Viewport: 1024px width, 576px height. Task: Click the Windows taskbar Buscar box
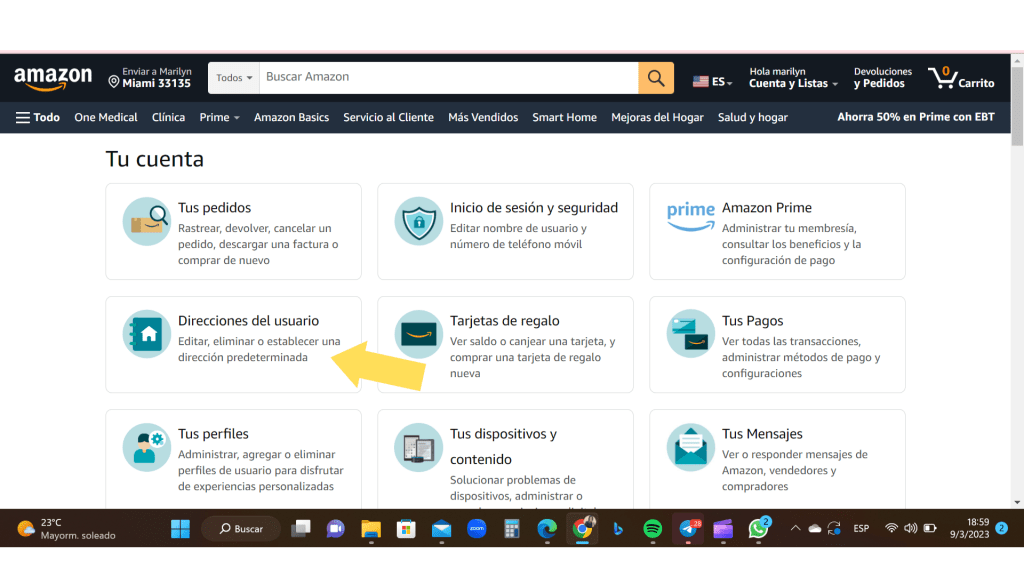pos(241,528)
